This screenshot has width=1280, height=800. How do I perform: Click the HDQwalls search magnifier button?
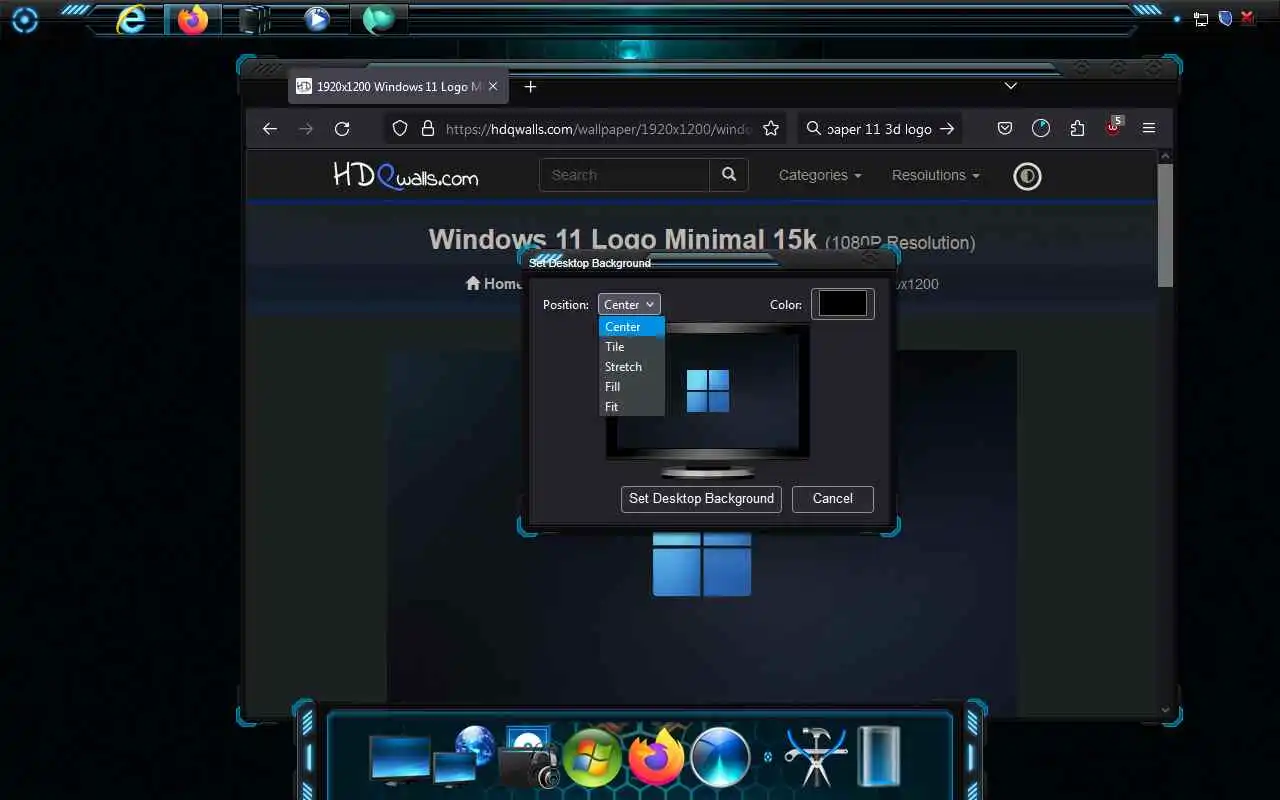[729, 175]
